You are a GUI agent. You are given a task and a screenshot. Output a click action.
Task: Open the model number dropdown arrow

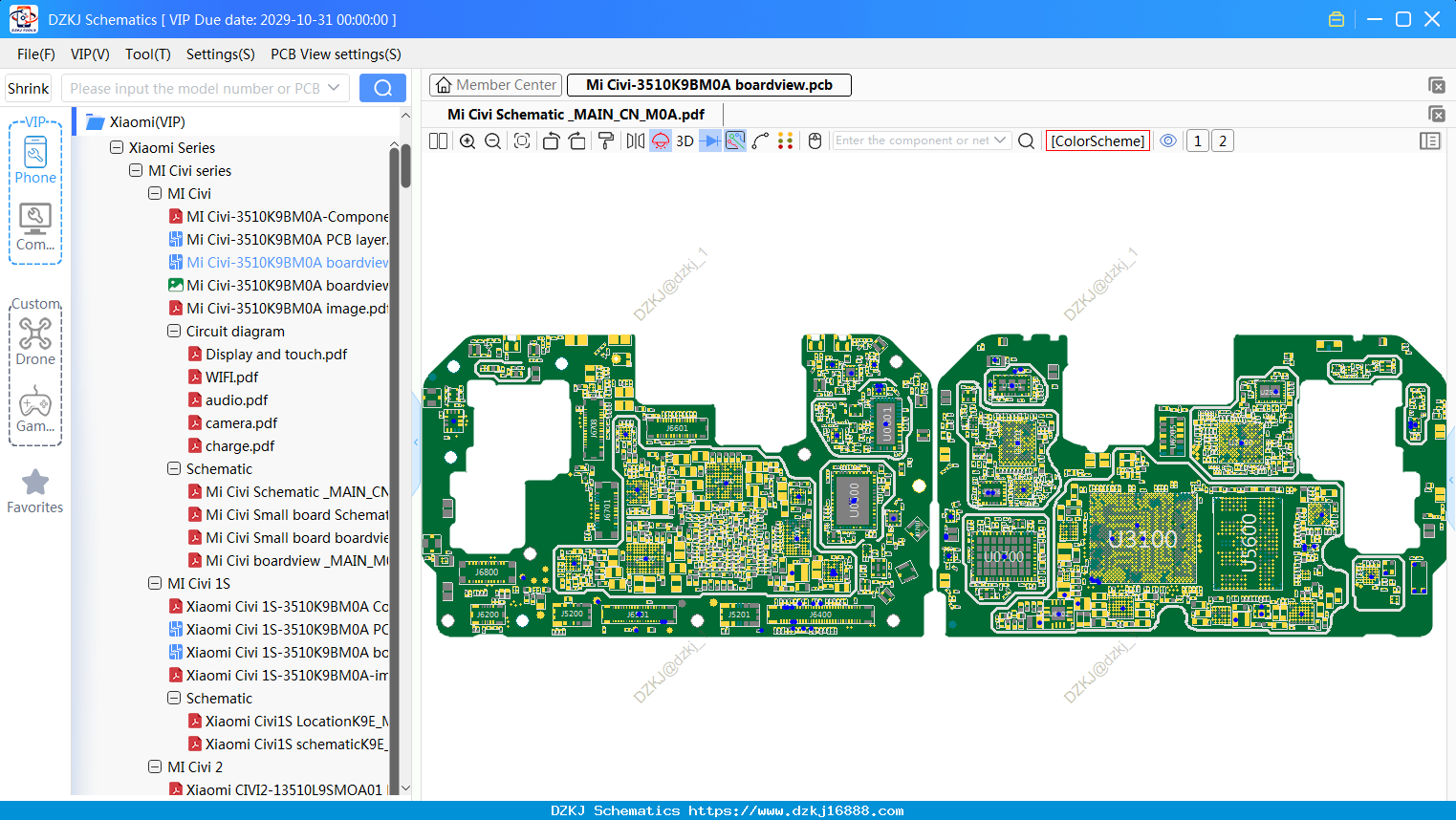tap(334, 88)
